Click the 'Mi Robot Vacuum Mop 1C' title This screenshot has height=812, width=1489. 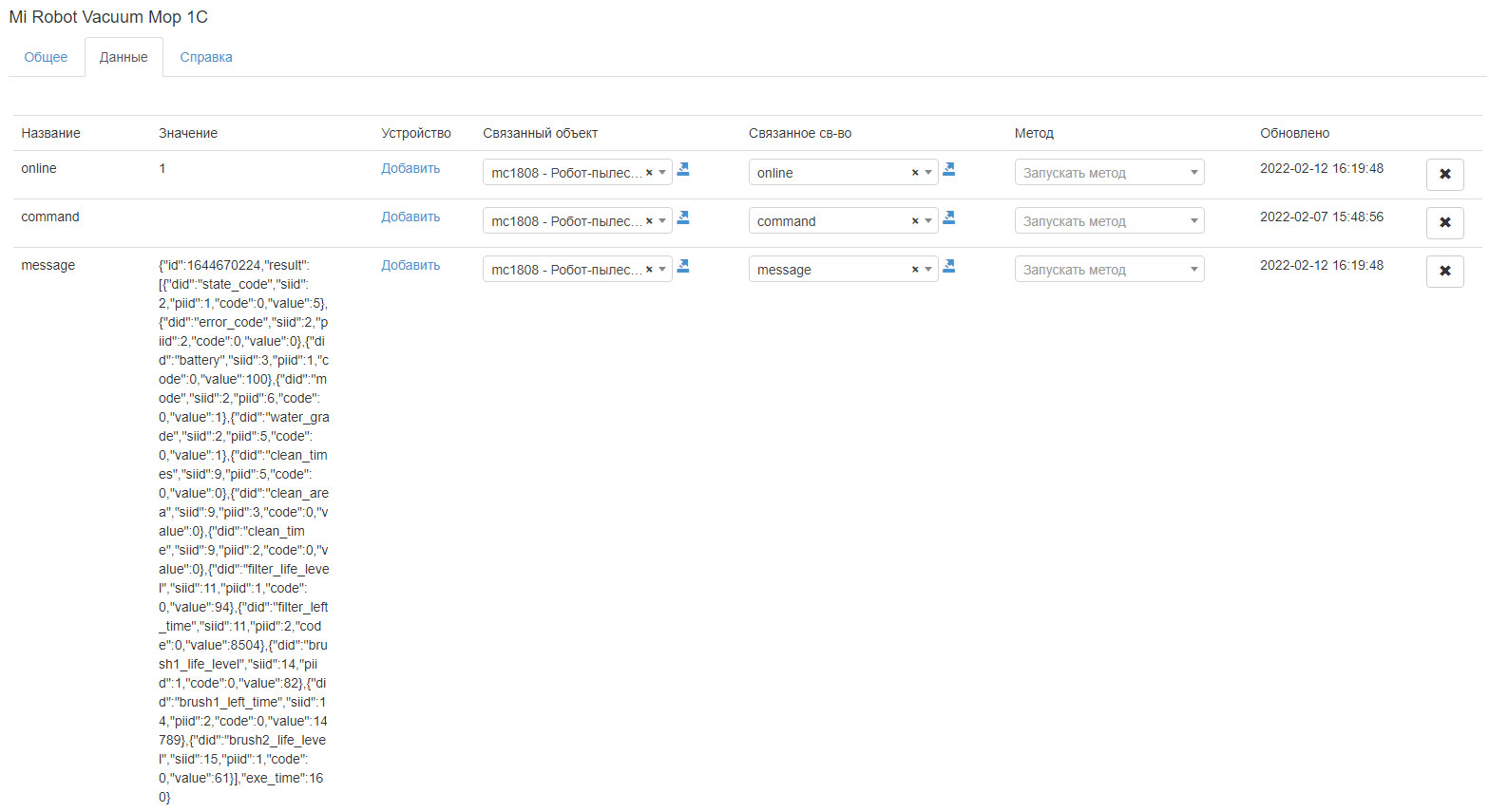108,17
